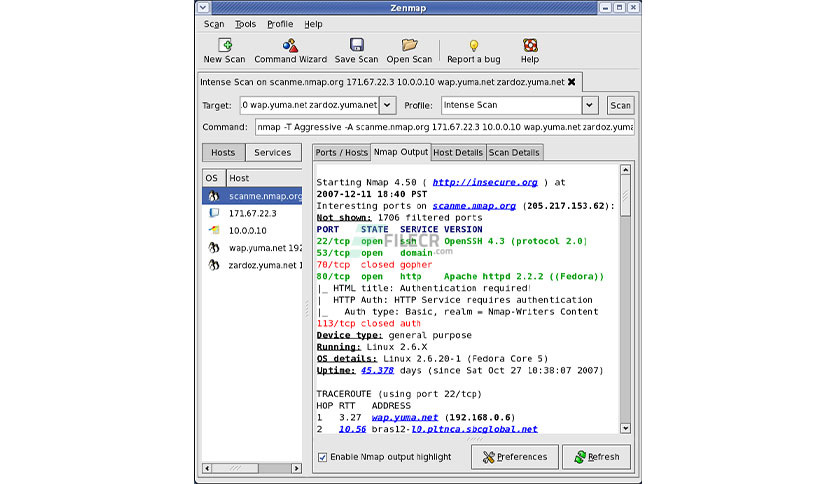This screenshot has width=836, height=484.
Task: Disable Enable Nmap output highlight checkbox
Action: click(323, 457)
